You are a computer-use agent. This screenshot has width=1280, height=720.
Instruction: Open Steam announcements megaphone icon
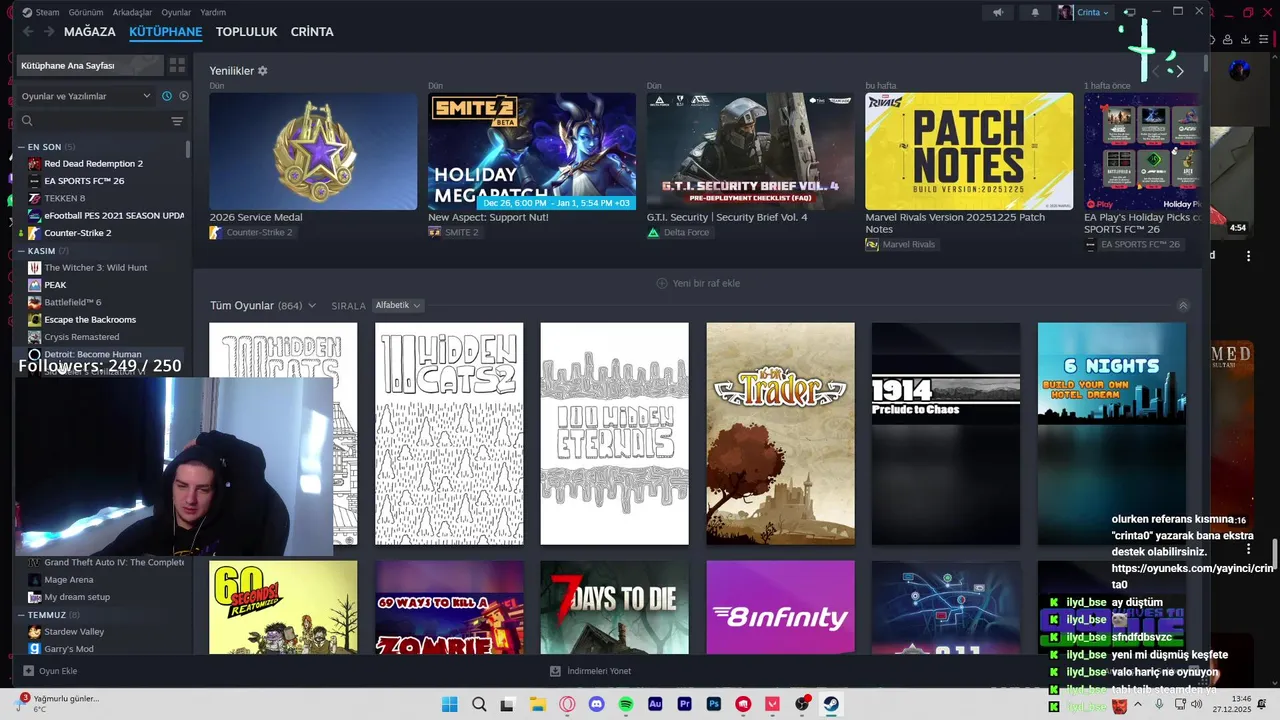pyautogui.click(x=998, y=12)
